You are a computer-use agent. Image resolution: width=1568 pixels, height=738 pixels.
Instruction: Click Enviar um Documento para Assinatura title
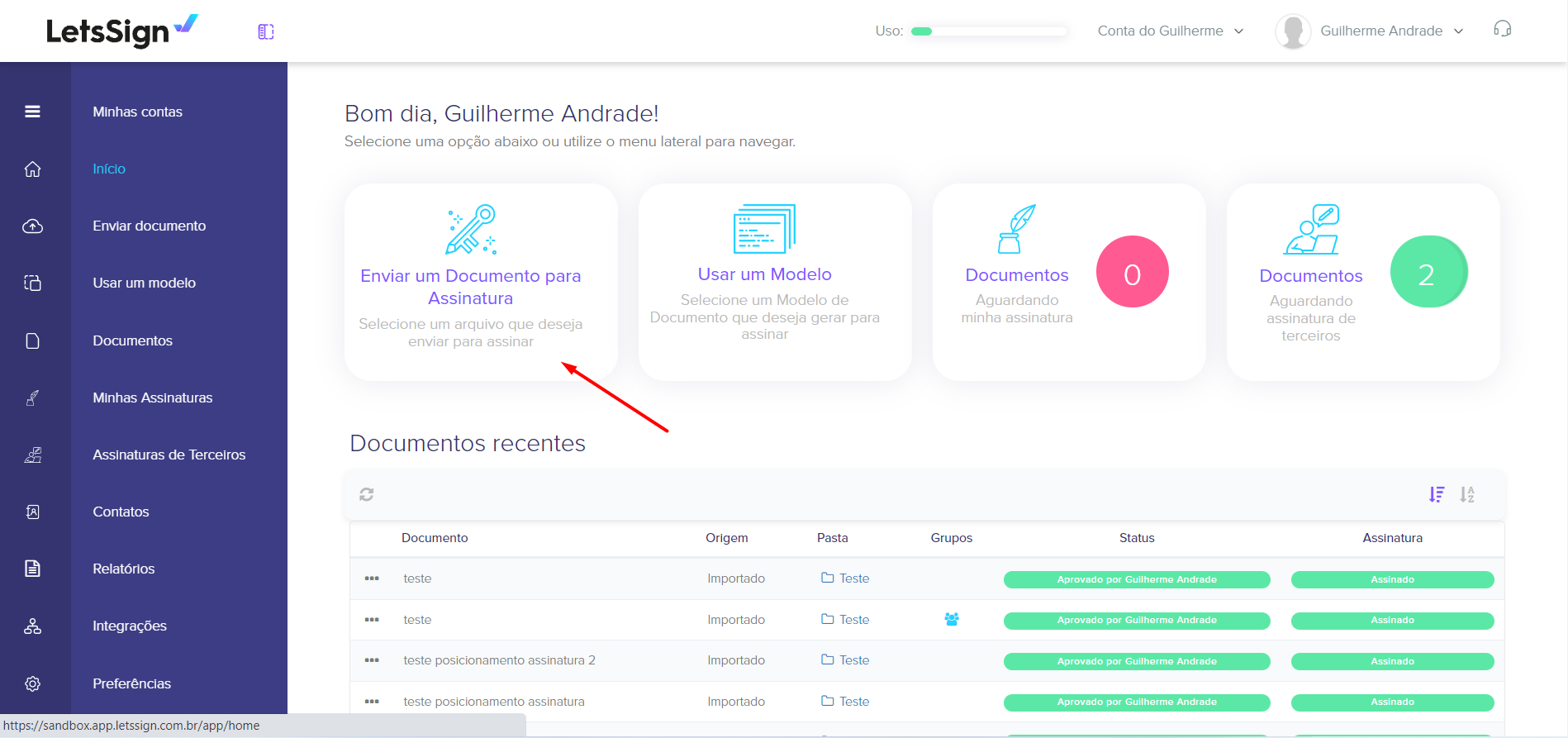pyautogui.click(x=471, y=287)
